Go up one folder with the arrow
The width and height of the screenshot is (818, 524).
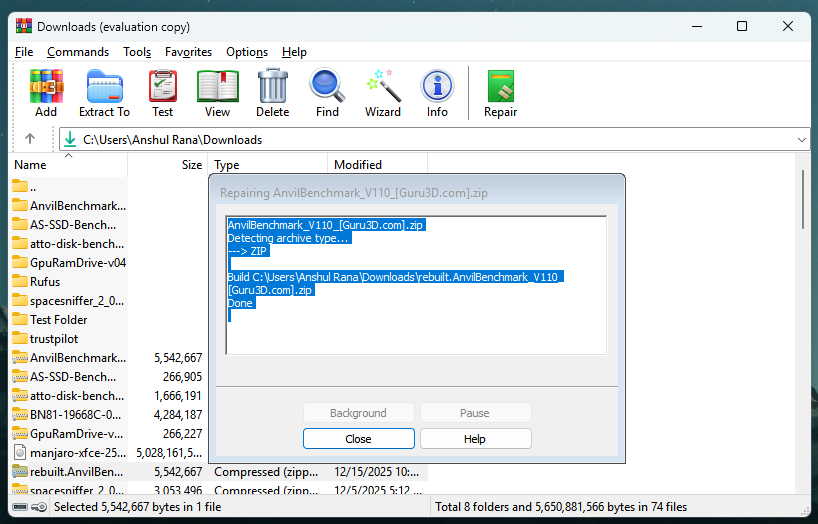pos(30,139)
